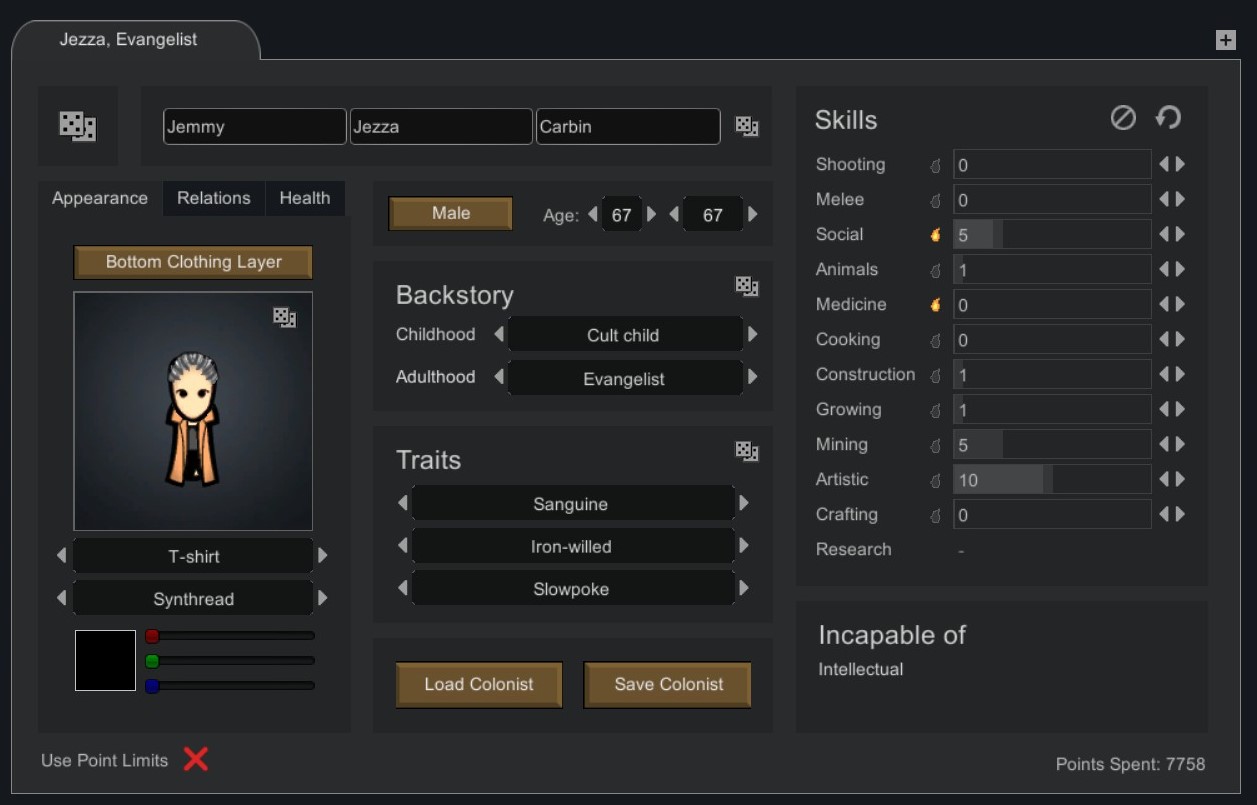Open the Sanguine trait selector
The width and height of the screenshot is (1257, 805).
click(573, 504)
